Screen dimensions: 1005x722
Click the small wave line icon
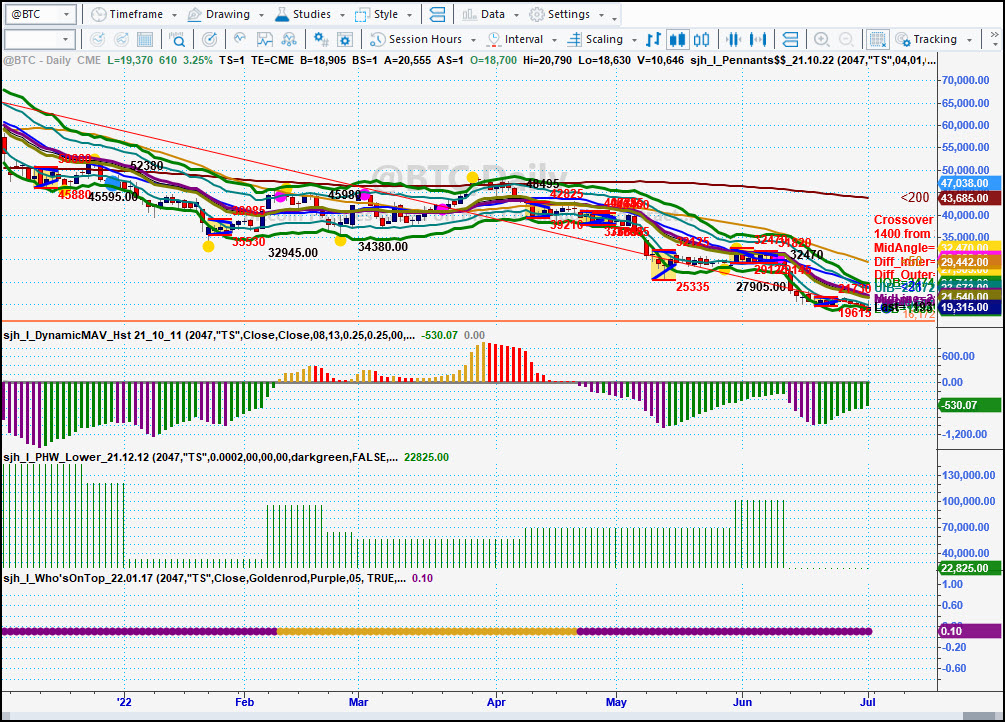240,40
